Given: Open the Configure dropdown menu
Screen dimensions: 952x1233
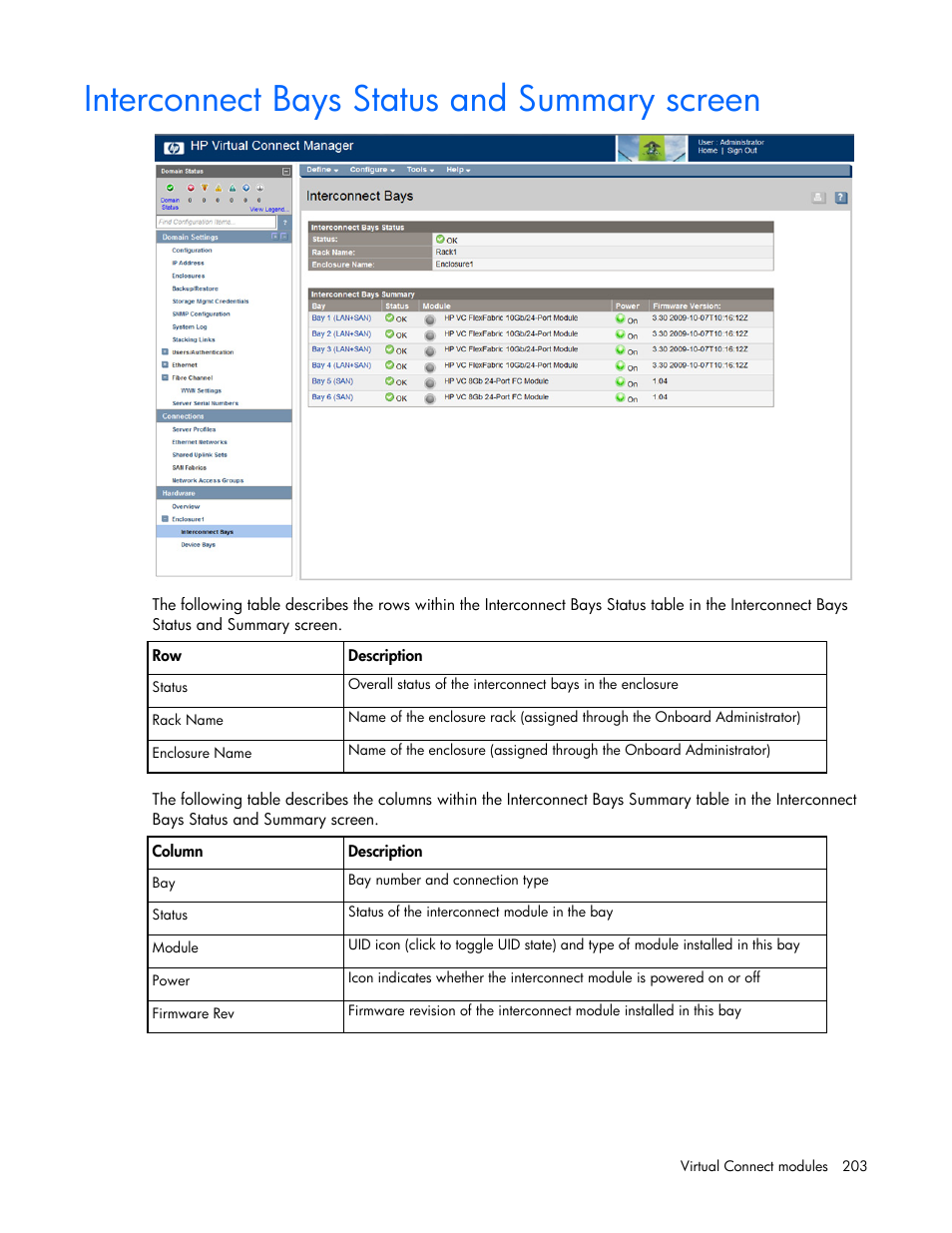Looking at the screenshot, I should [x=372, y=170].
